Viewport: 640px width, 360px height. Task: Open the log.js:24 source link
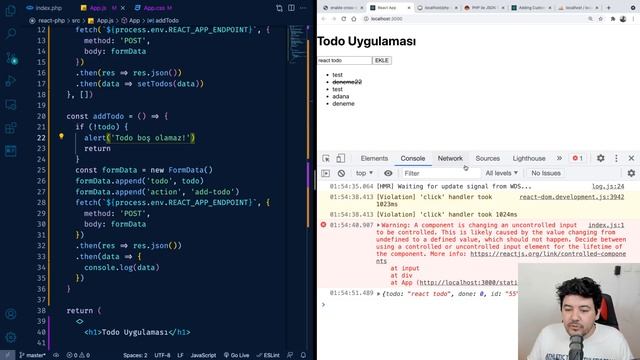608,186
